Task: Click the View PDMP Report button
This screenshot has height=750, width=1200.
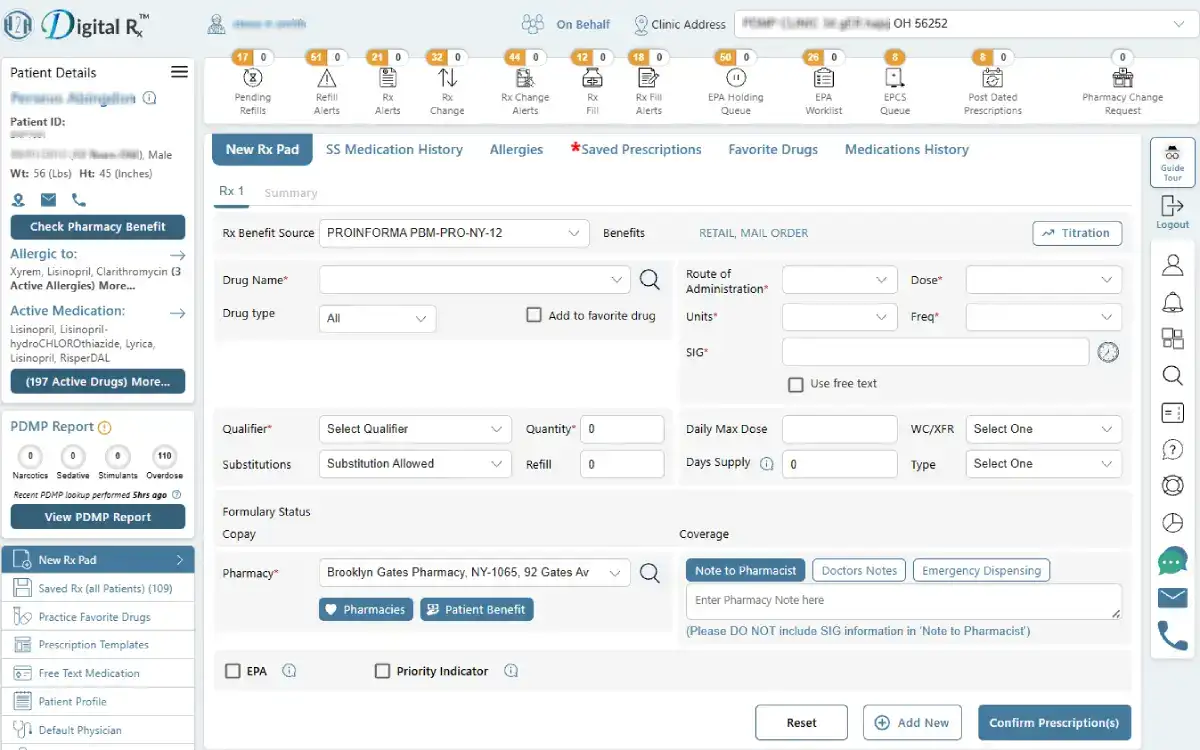Action: point(98,517)
